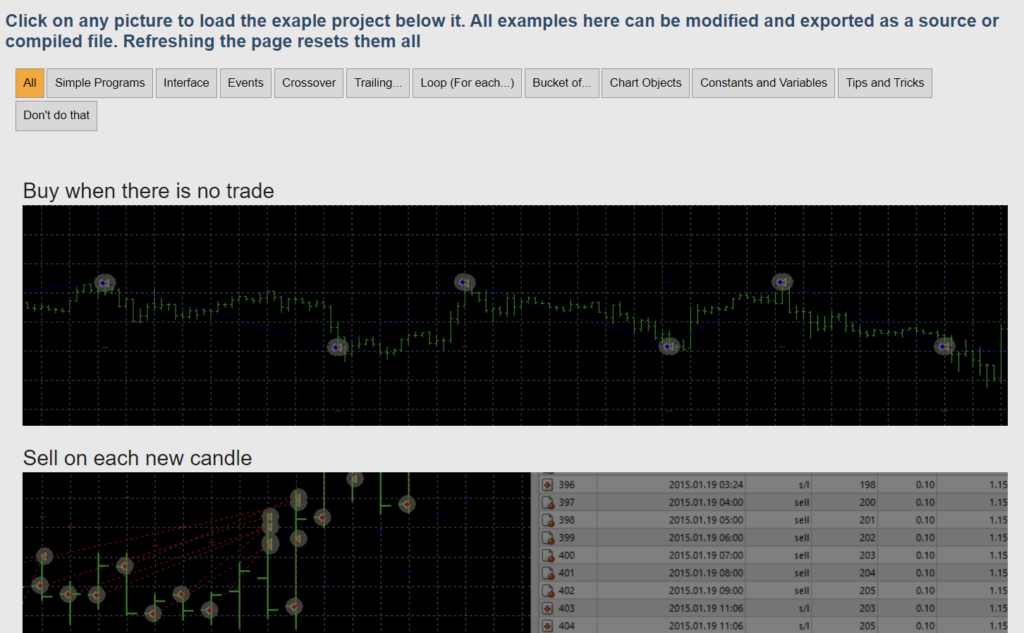Viewport: 1024px width, 633px height.
Task: Click the instruction text about loading examples
Action: click(502, 31)
